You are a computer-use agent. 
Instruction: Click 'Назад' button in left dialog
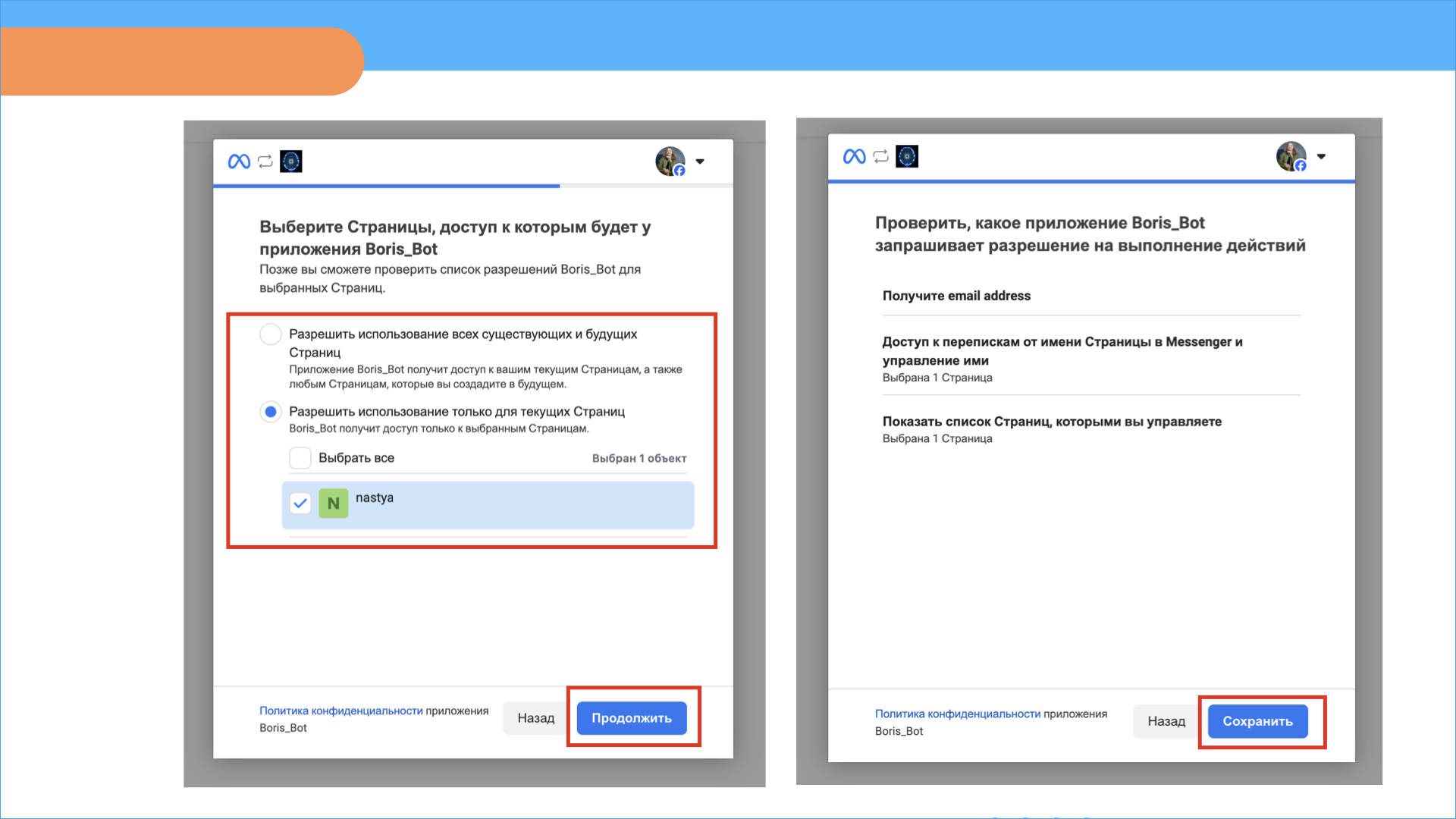point(536,718)
